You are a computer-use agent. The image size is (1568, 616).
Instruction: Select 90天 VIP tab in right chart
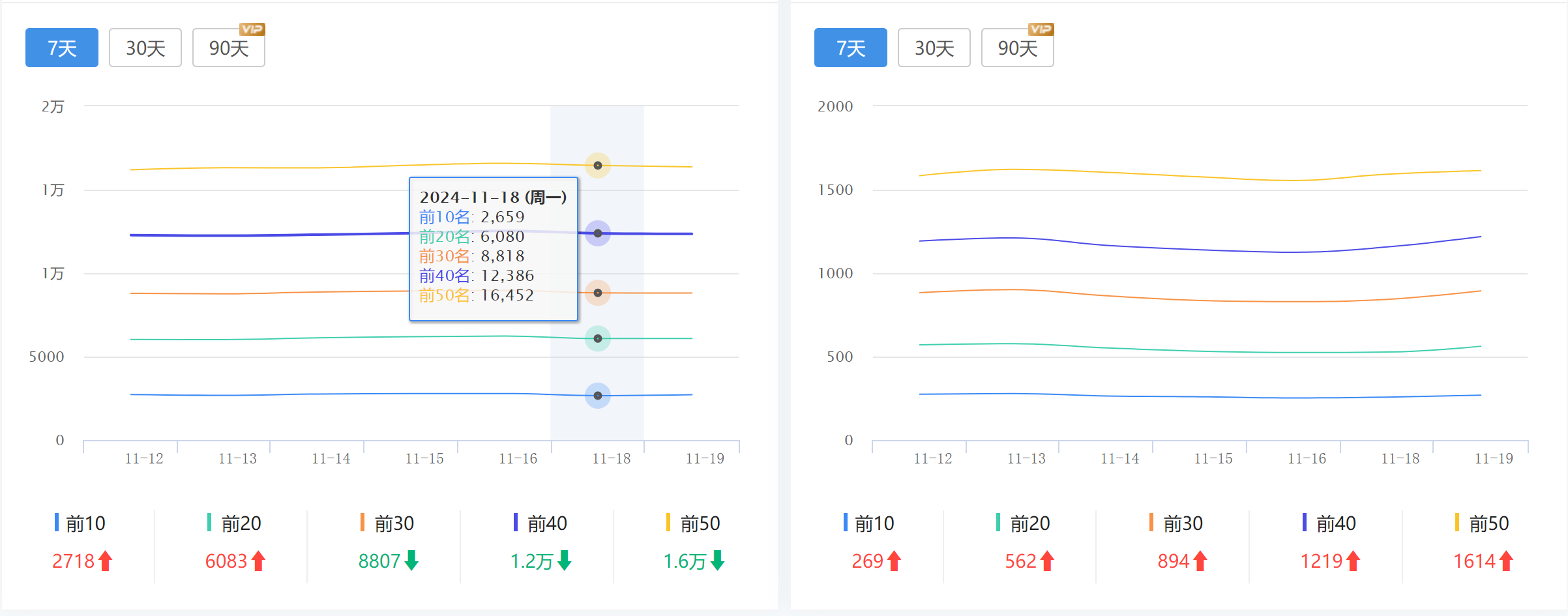pos(1018,48)
